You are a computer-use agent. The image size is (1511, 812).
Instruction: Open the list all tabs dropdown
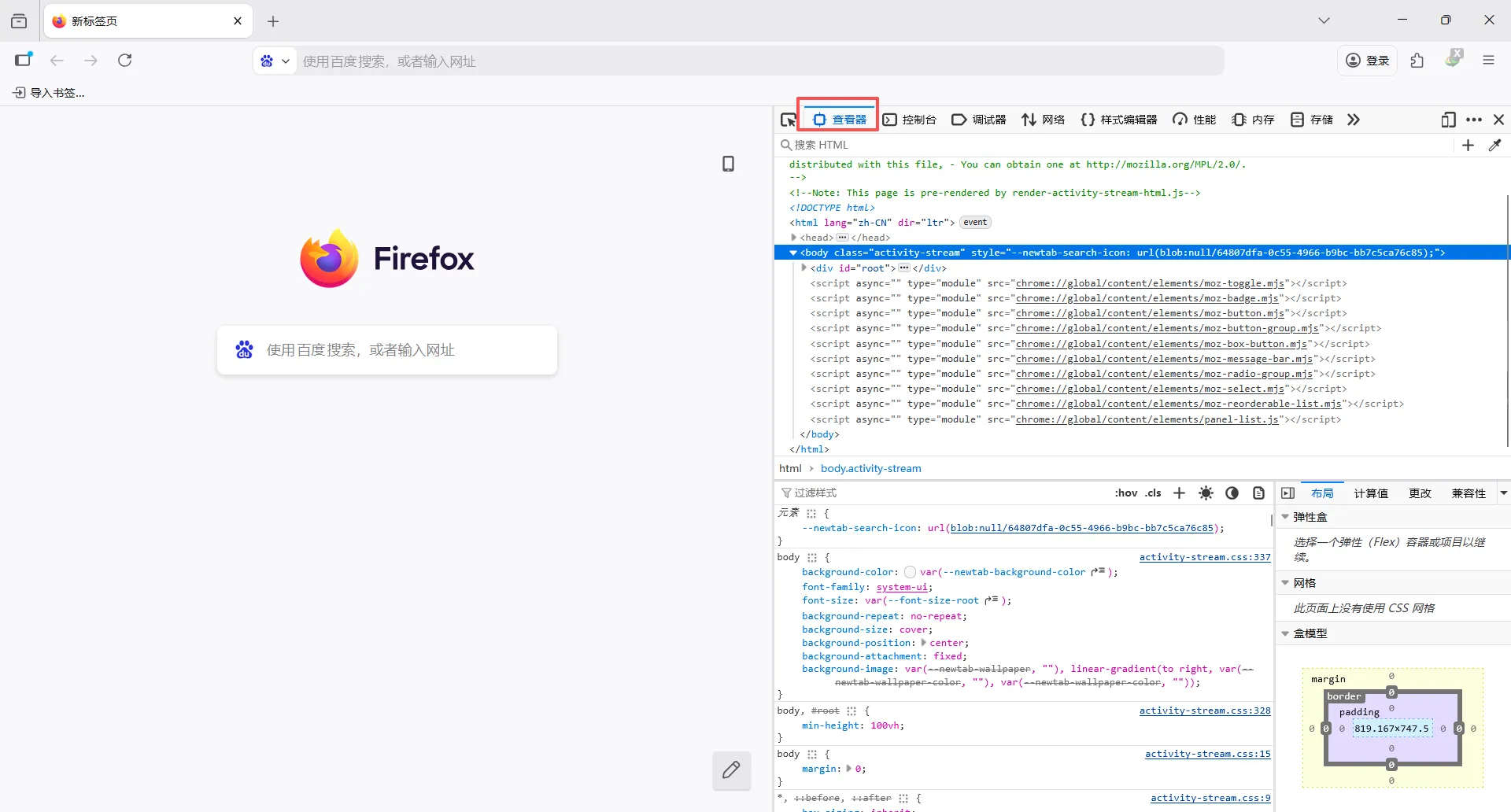1324,21
